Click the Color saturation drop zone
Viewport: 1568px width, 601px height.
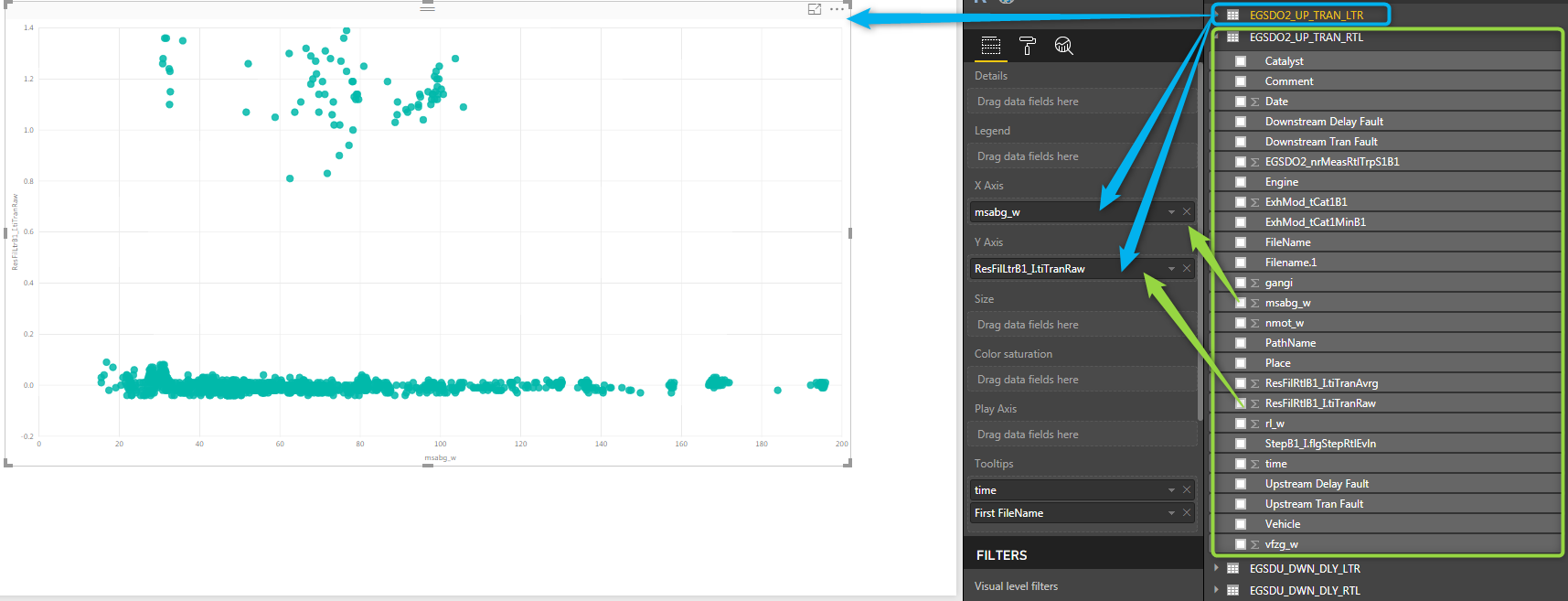click(1083, 380)
